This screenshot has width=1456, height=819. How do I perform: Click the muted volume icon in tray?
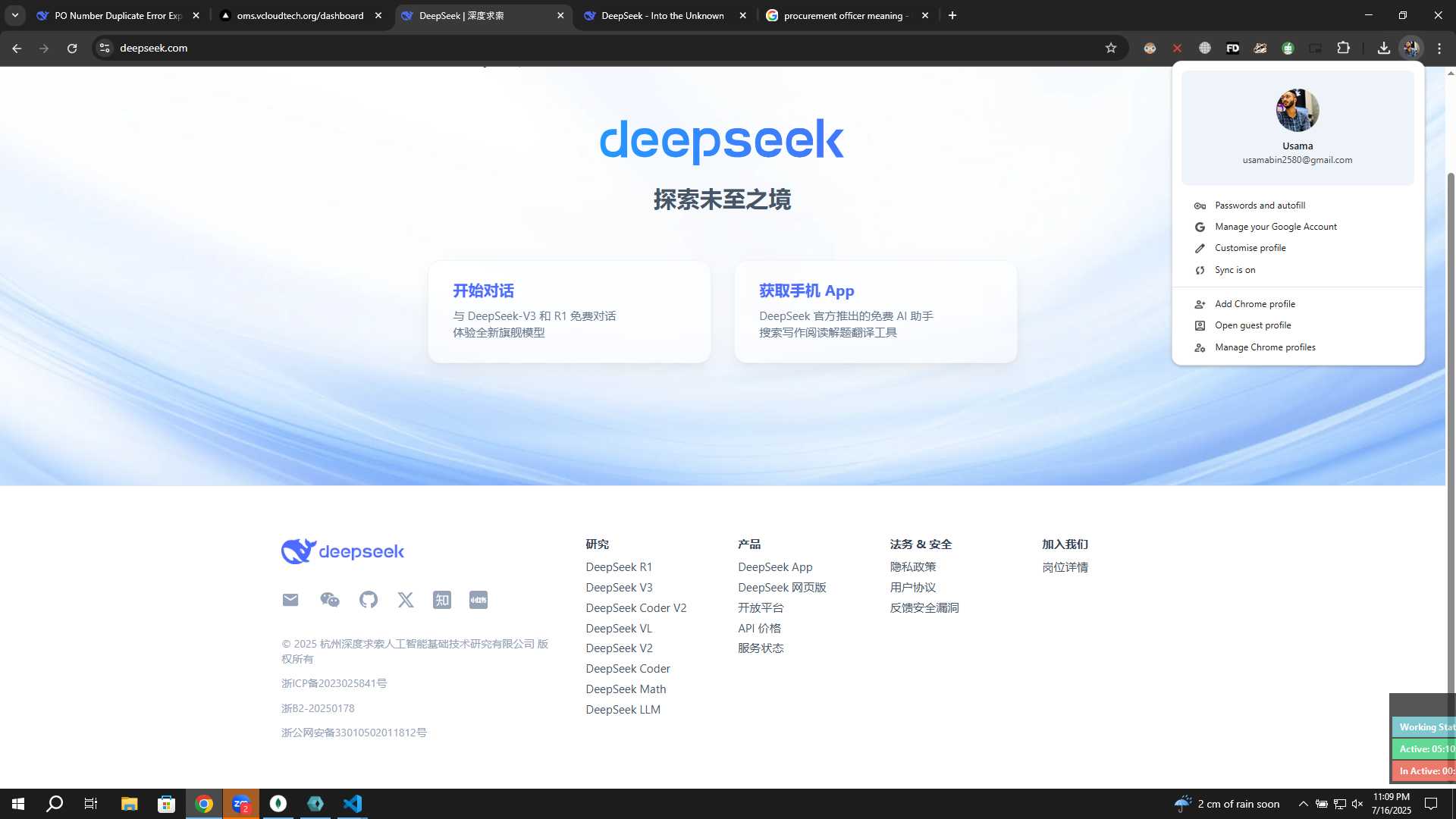pos(1357,804)
